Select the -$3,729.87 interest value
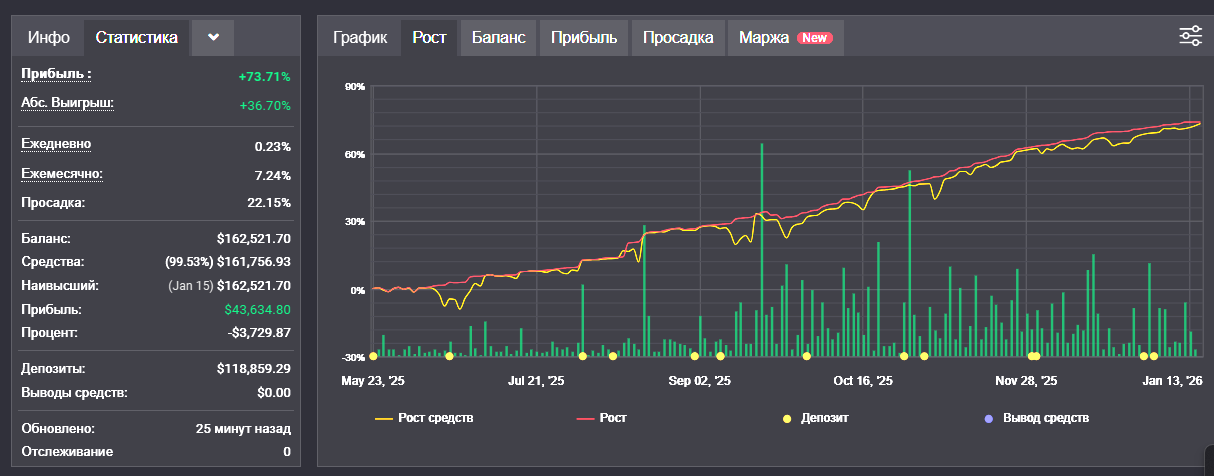This screenshot has width=1214, height=476. 259,332
